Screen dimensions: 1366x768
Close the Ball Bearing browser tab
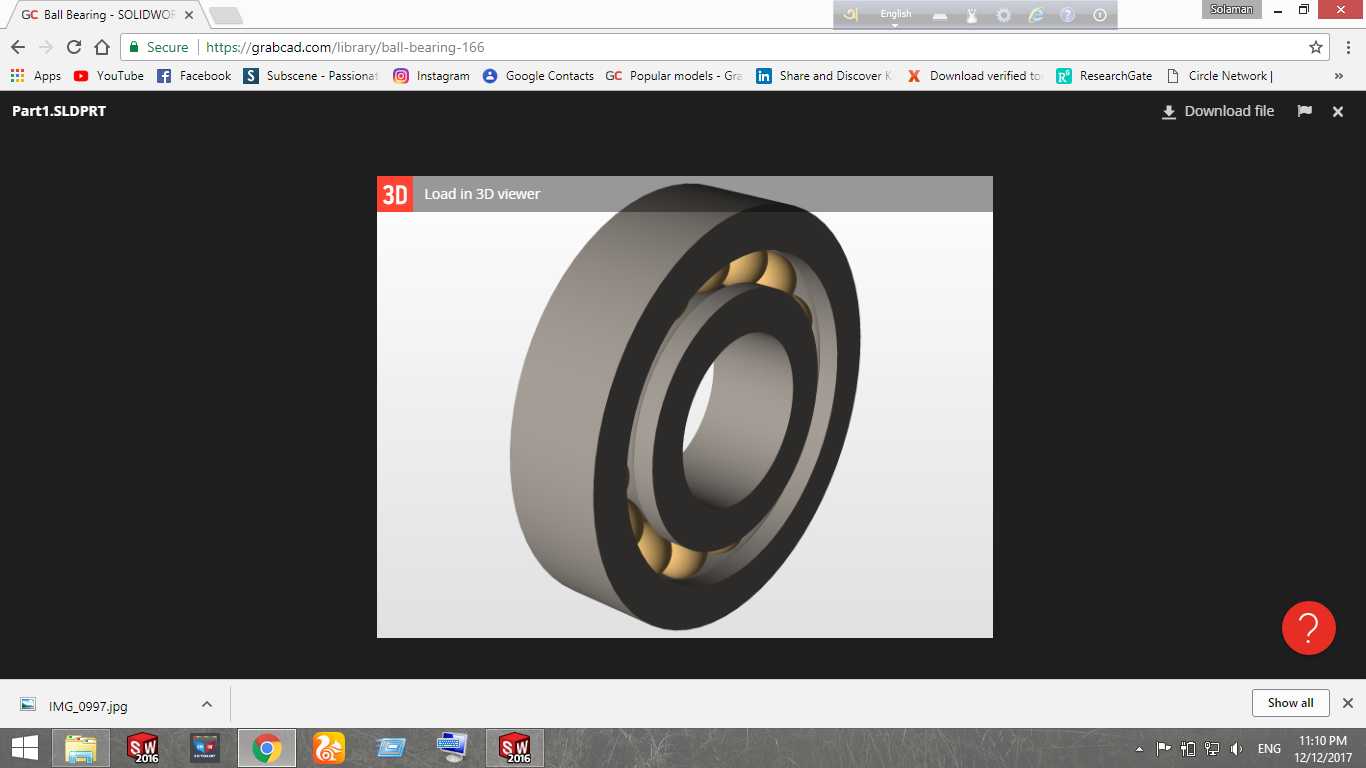tap(189, 15)
